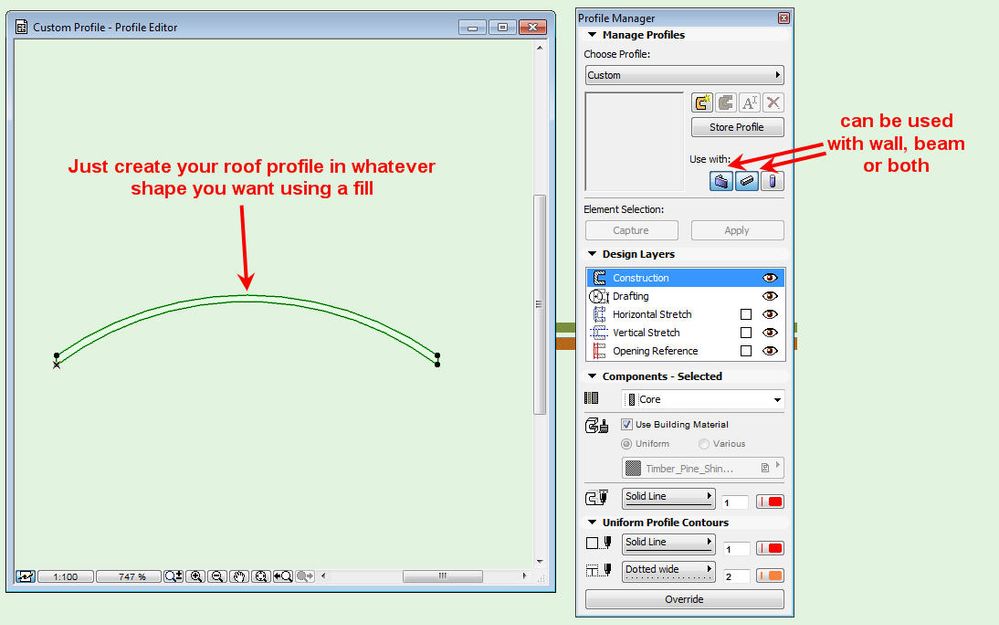Viewport: 999px width, 625px height.
Task: Click the Rename Profile icon
Action: pyautogui.click(x=749, y=103)
